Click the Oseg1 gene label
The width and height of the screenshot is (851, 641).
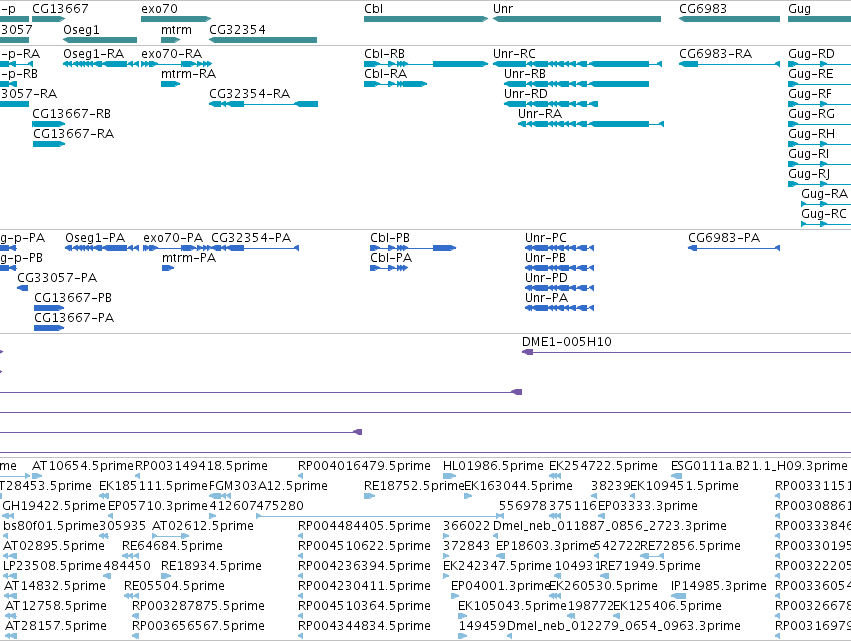click(x=81, y=29)
